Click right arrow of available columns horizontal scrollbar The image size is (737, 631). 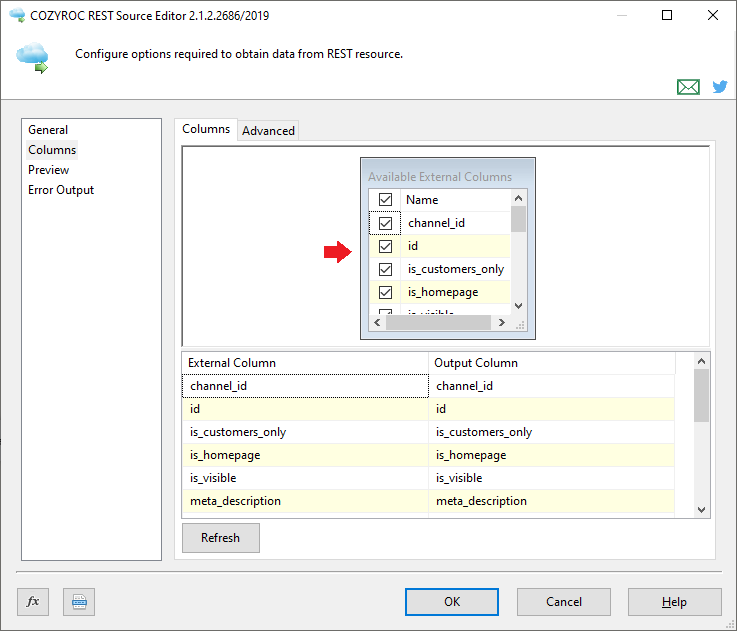pos(502,323)
